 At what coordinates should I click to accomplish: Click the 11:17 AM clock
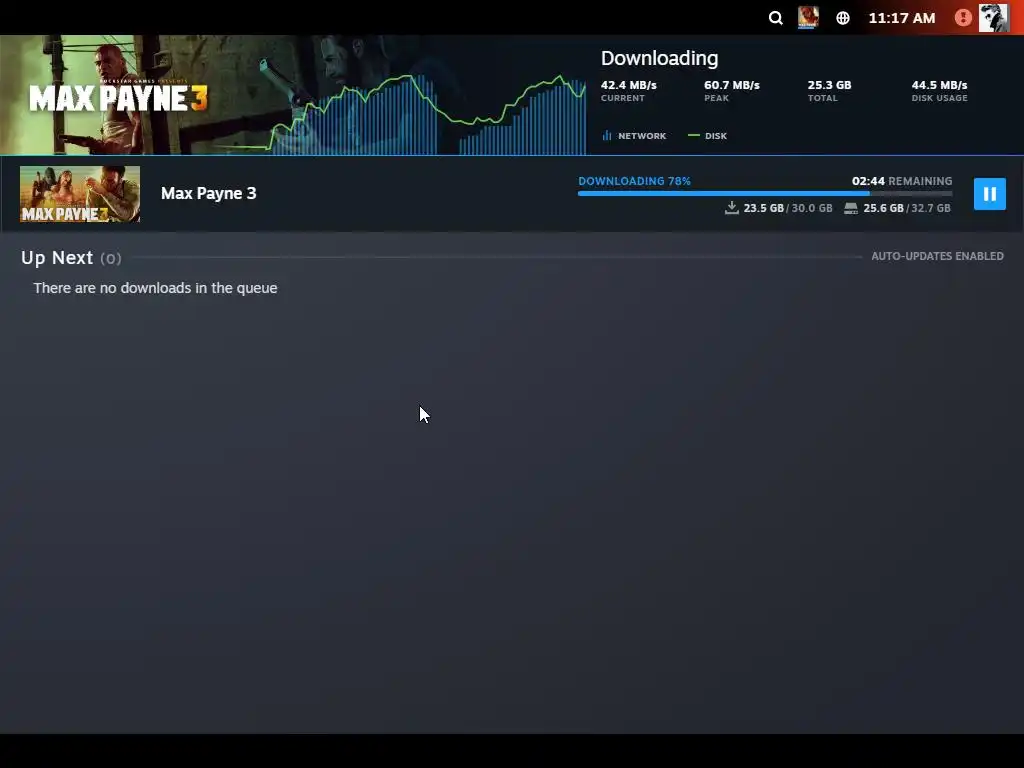pyautogui.click(x=902, y=18)
